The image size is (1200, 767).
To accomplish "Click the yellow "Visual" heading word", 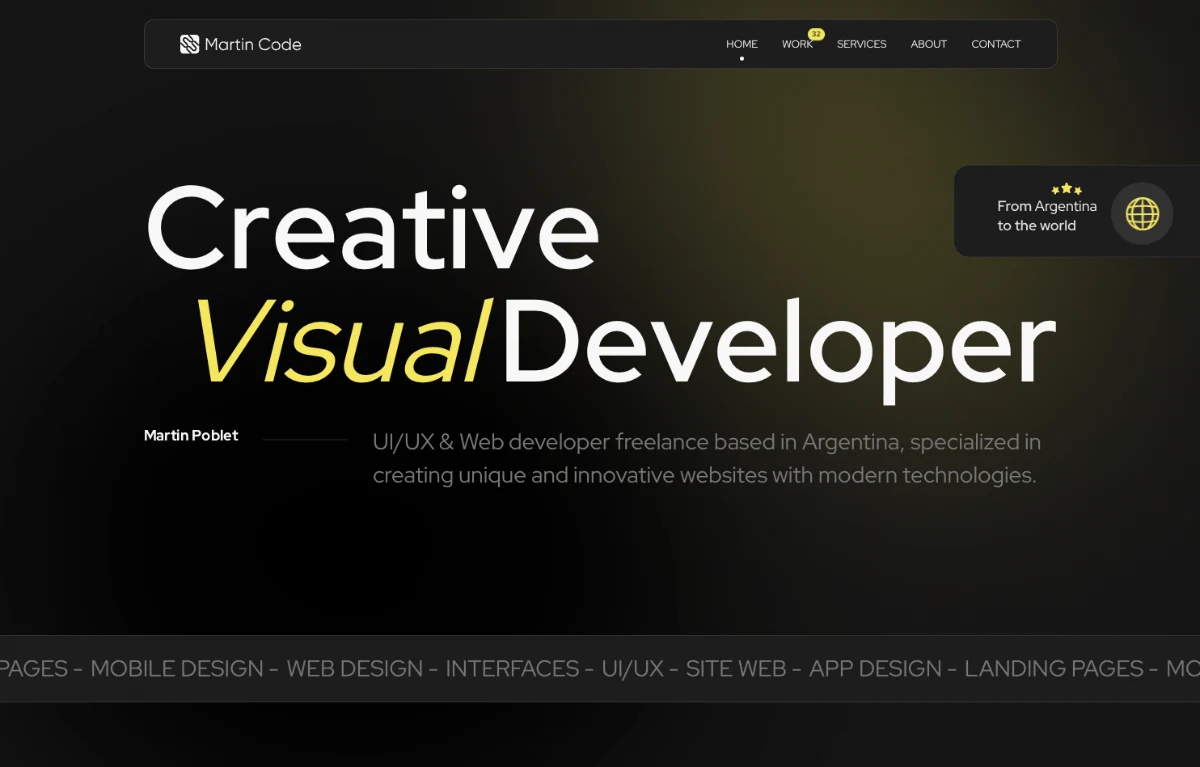I will [340, 341].
